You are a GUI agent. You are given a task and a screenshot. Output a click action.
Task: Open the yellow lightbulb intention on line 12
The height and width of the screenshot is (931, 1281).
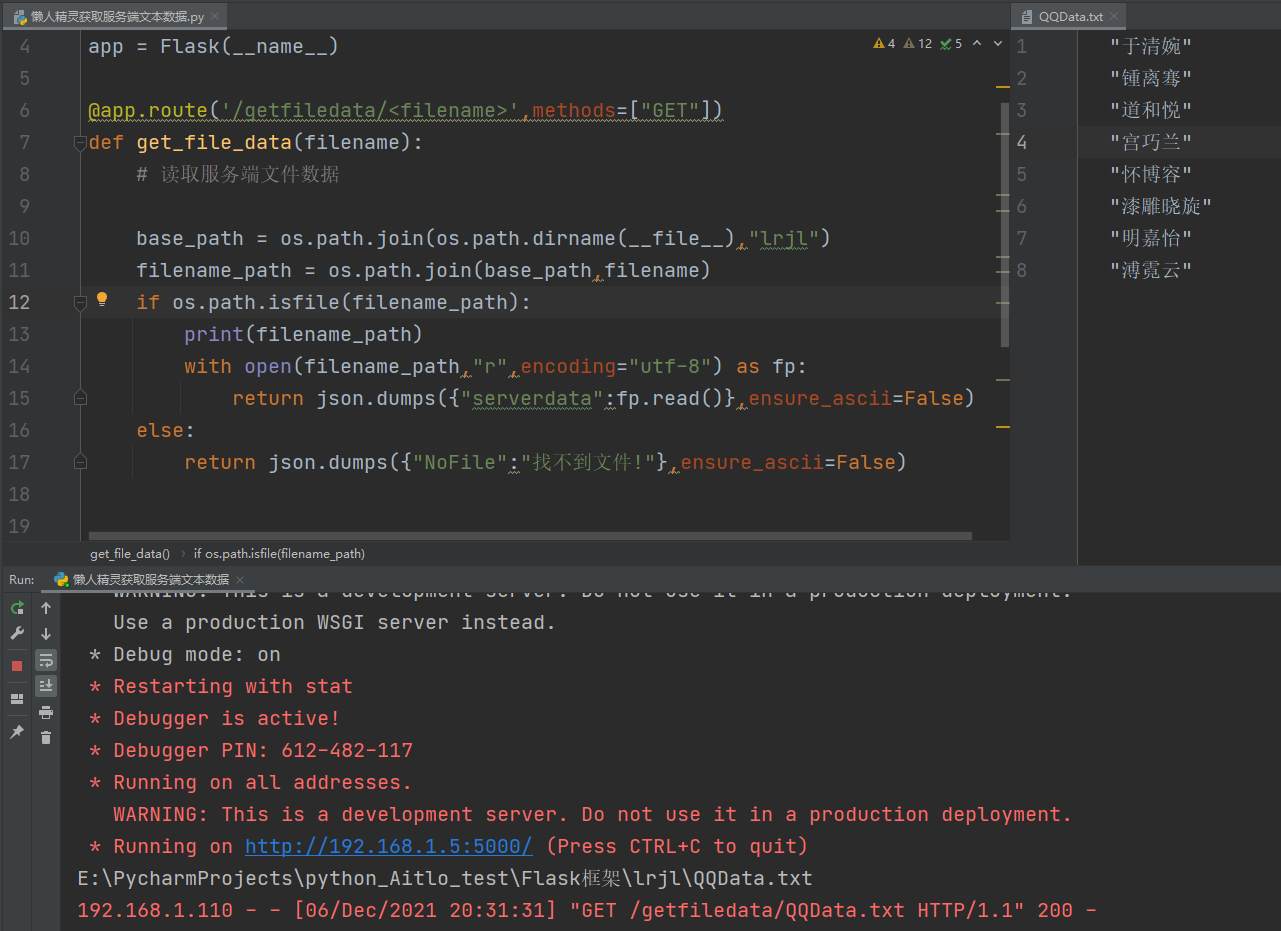point(101,299)
